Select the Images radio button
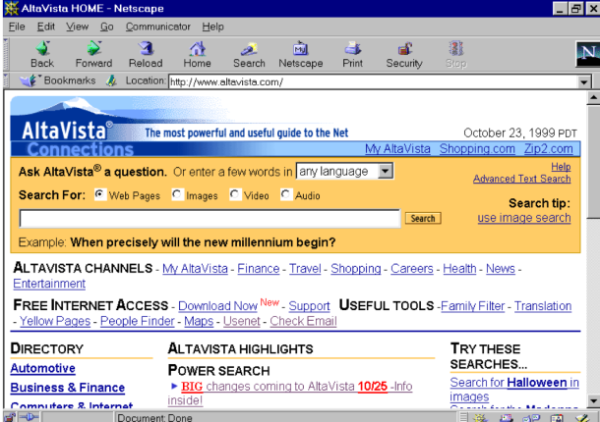 coord(178,195)
